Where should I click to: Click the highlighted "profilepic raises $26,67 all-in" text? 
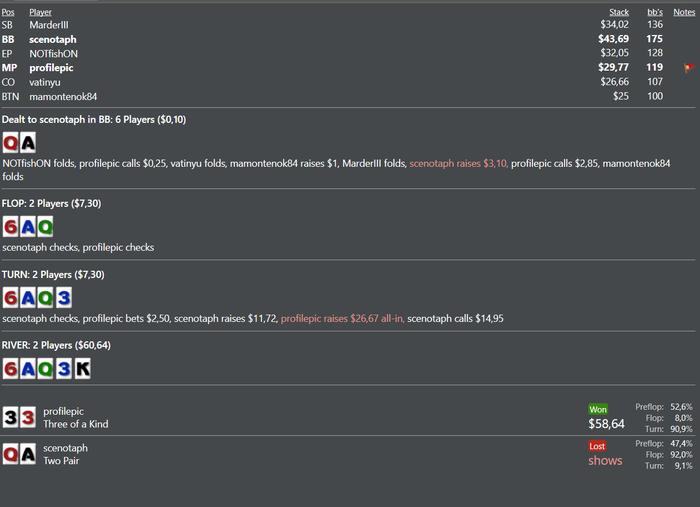point(342,318)
